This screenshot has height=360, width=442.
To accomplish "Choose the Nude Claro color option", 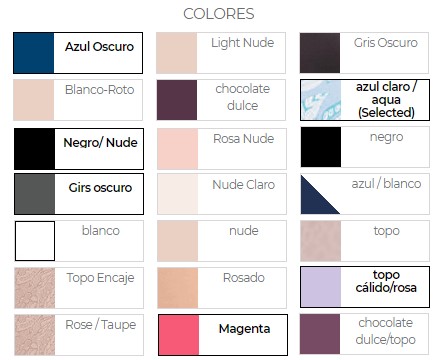I will click(x=222, y=194).
